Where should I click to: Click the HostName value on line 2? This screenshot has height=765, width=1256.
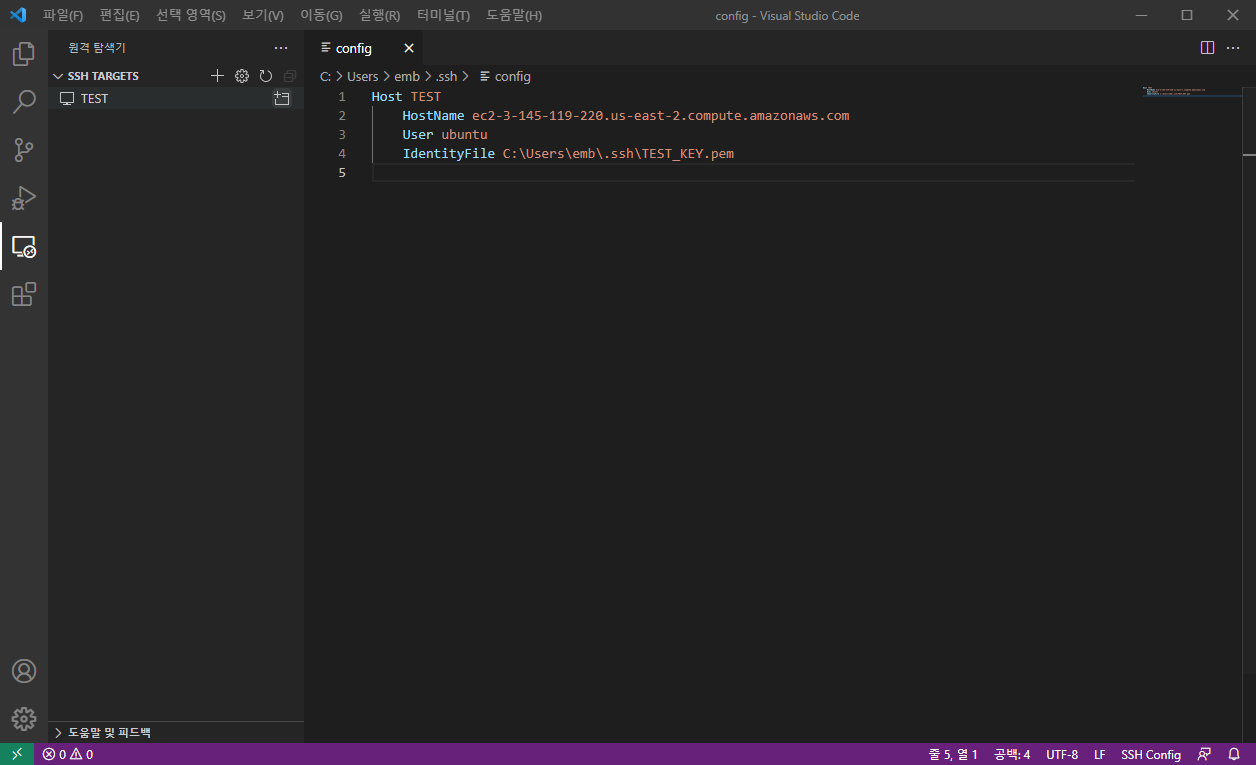click(660, 116)
